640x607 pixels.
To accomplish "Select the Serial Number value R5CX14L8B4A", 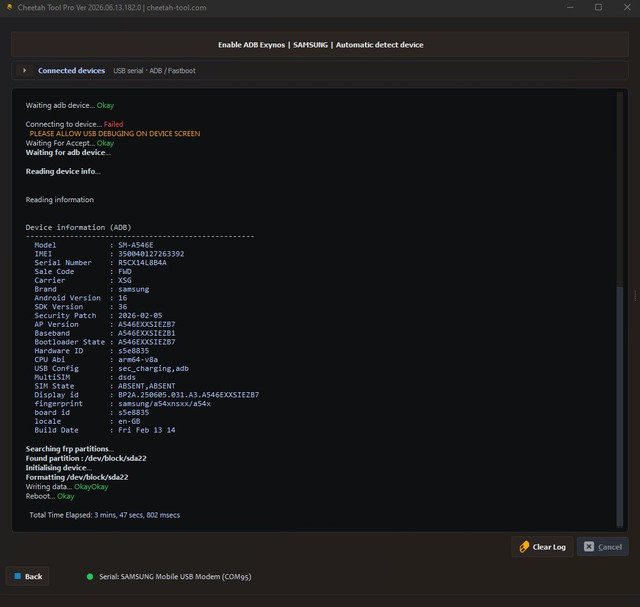I will [x=142, y=262].
